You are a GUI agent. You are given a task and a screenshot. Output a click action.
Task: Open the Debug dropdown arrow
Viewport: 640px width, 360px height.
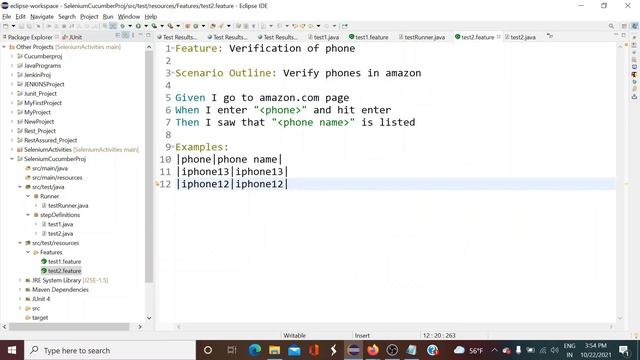130,26
